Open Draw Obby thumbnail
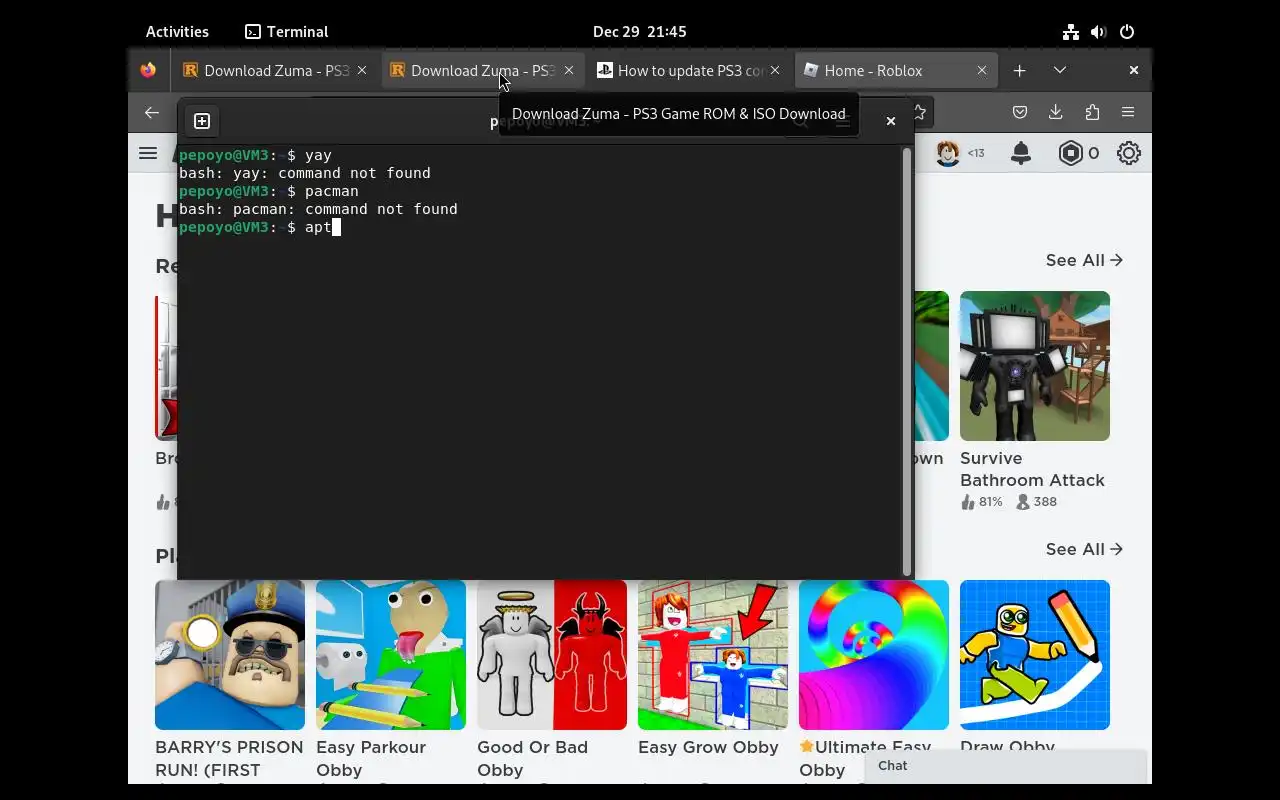The width and height of the screenshot is (1280, 800). (x=1035, y=655)
